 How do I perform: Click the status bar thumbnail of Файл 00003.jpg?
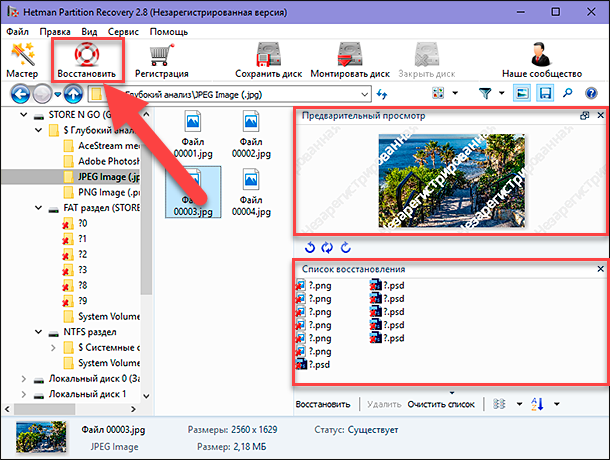pyautogui.click(x=41, y=437)
